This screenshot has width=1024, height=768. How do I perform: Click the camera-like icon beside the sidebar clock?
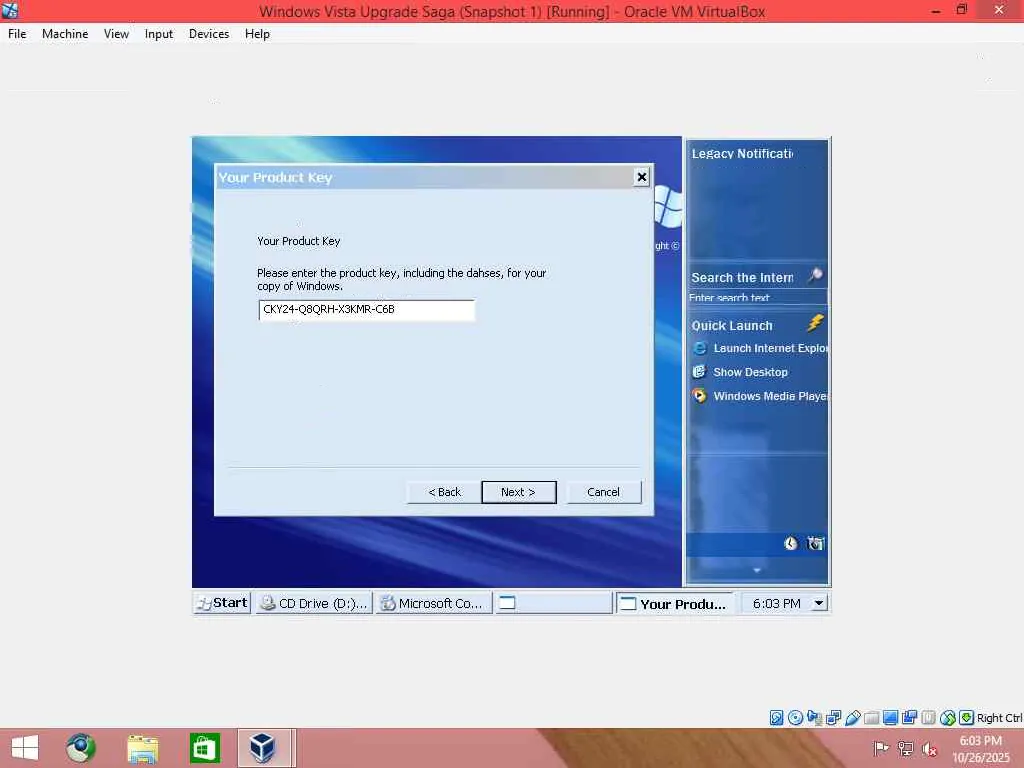(x=815, y=543)
